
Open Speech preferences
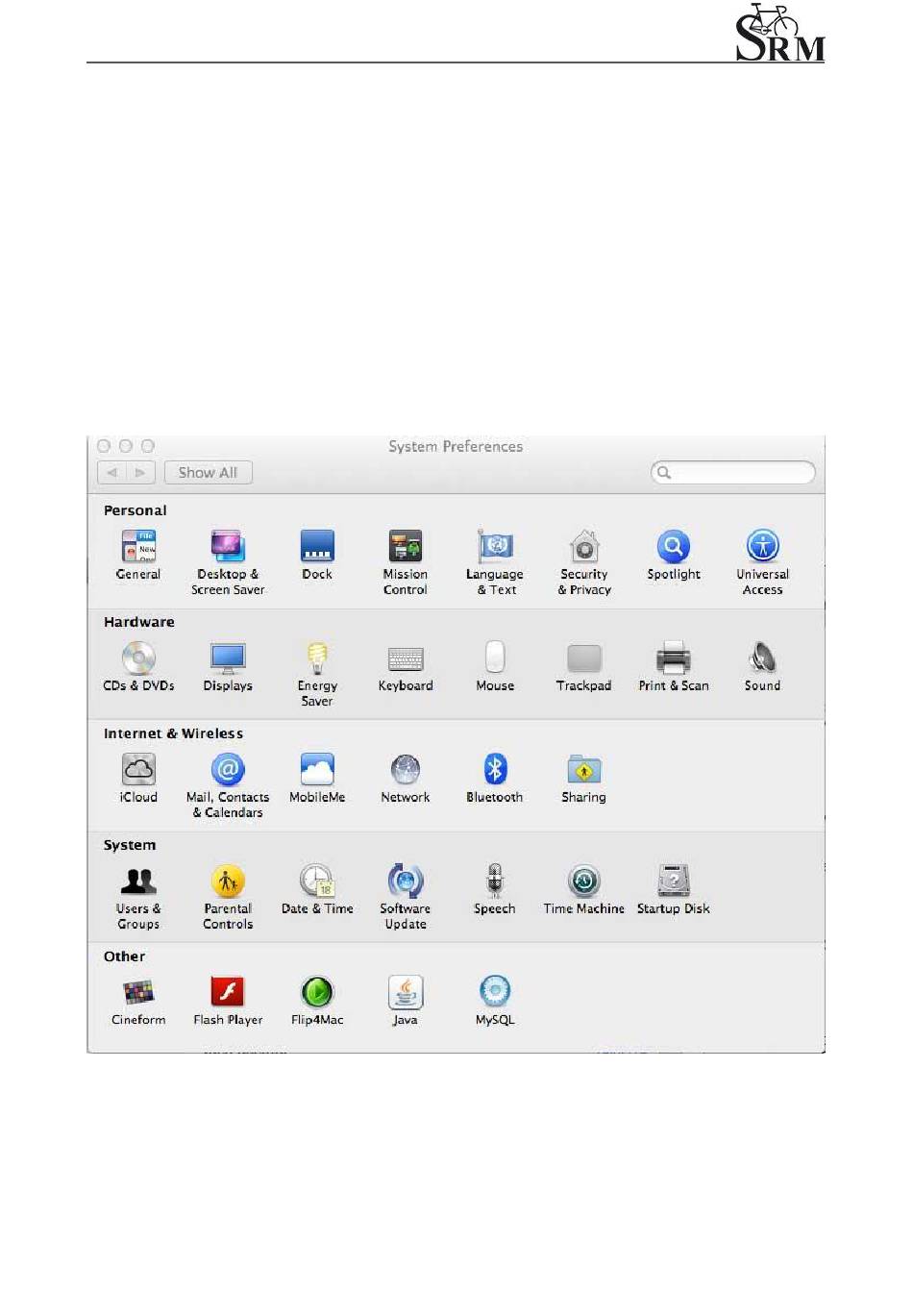pyautogui.click(x=495, y=889)
